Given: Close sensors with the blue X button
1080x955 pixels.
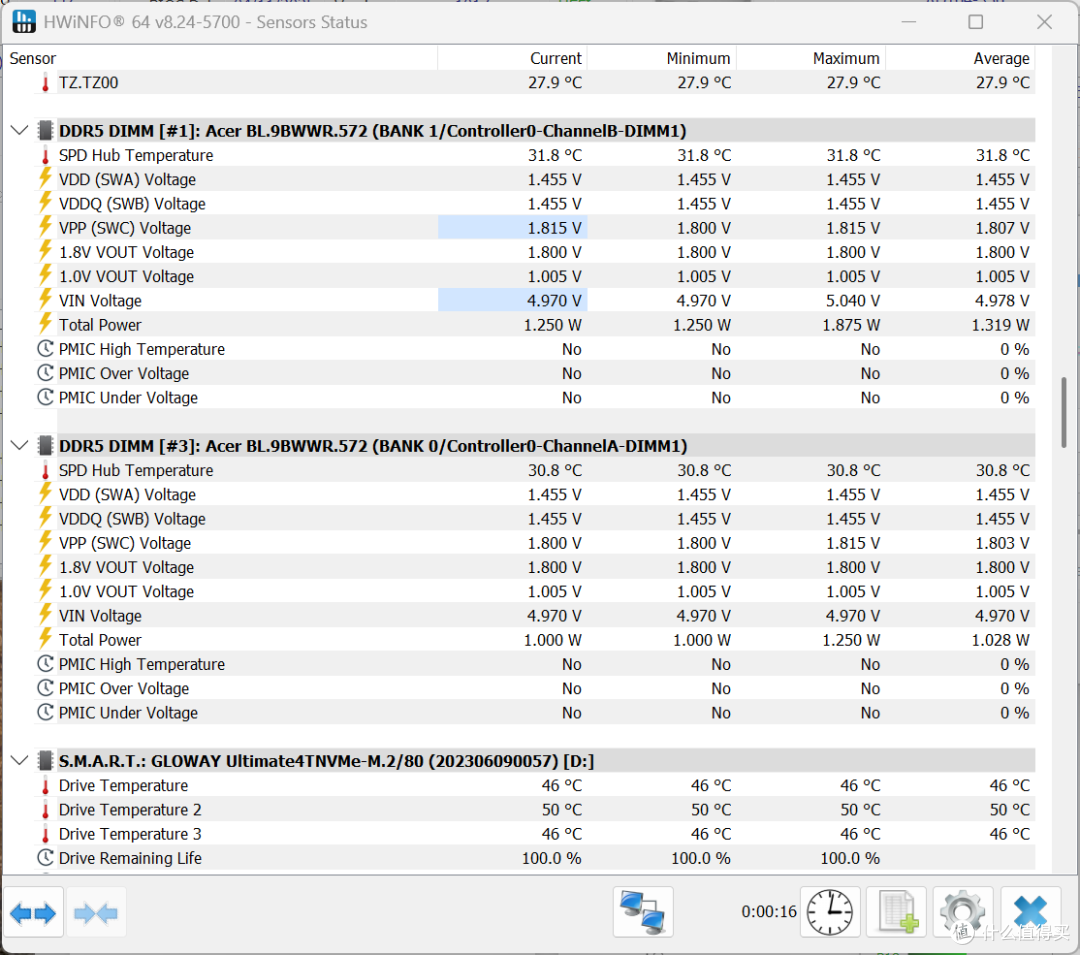Looking at the screenshot, I should 1030,913.
